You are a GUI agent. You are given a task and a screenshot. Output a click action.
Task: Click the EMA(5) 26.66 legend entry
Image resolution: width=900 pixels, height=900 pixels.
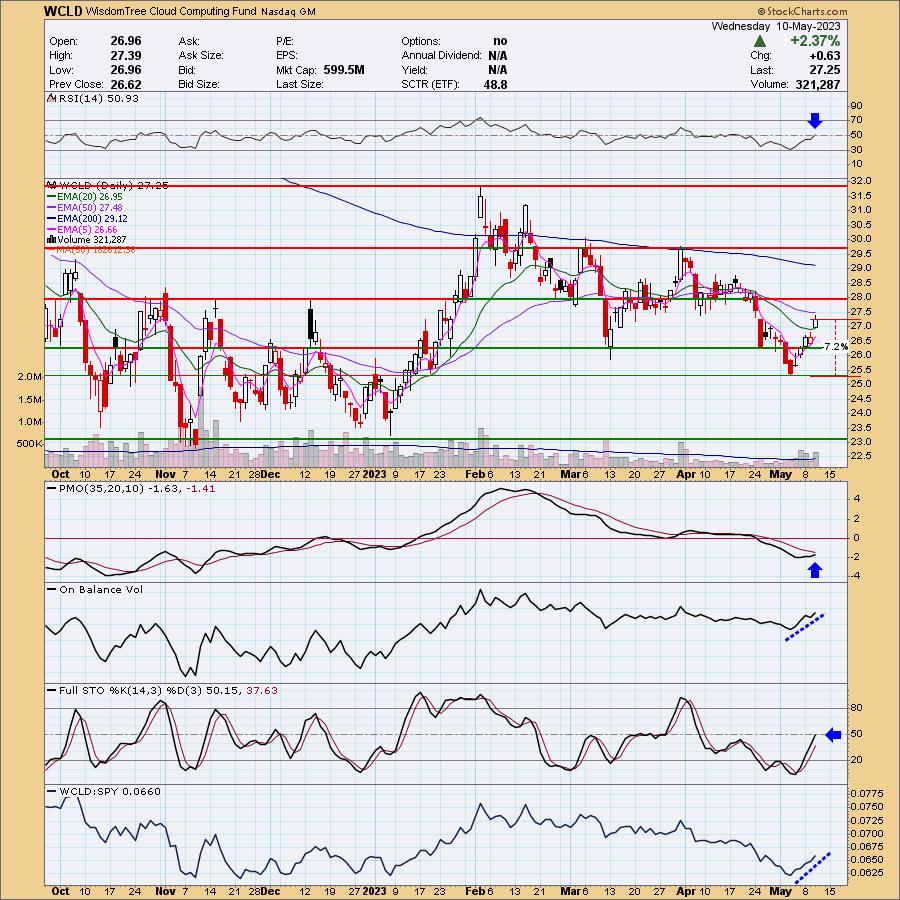pos(87,230)
